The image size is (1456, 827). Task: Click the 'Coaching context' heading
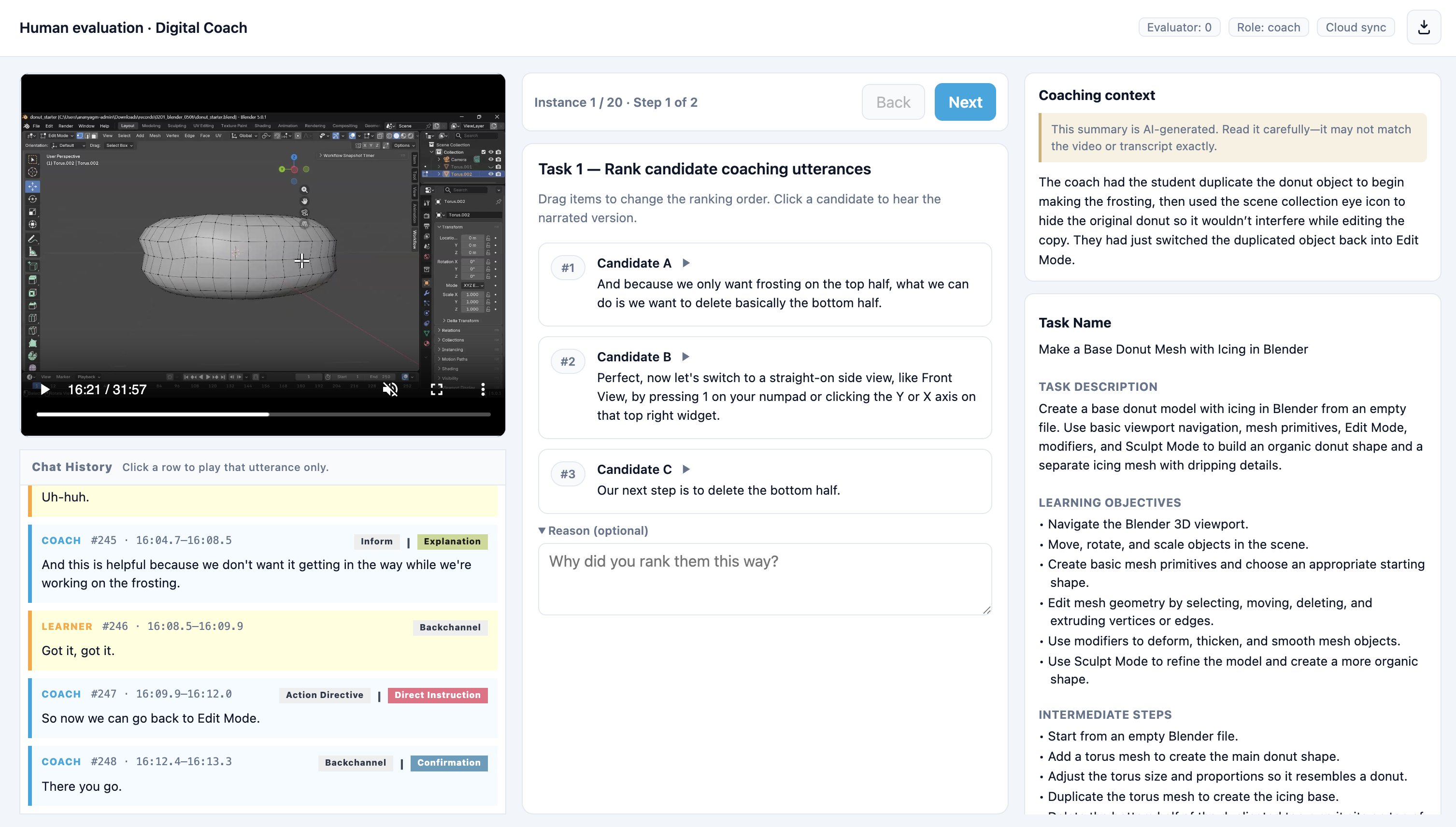pos(1097,95)
